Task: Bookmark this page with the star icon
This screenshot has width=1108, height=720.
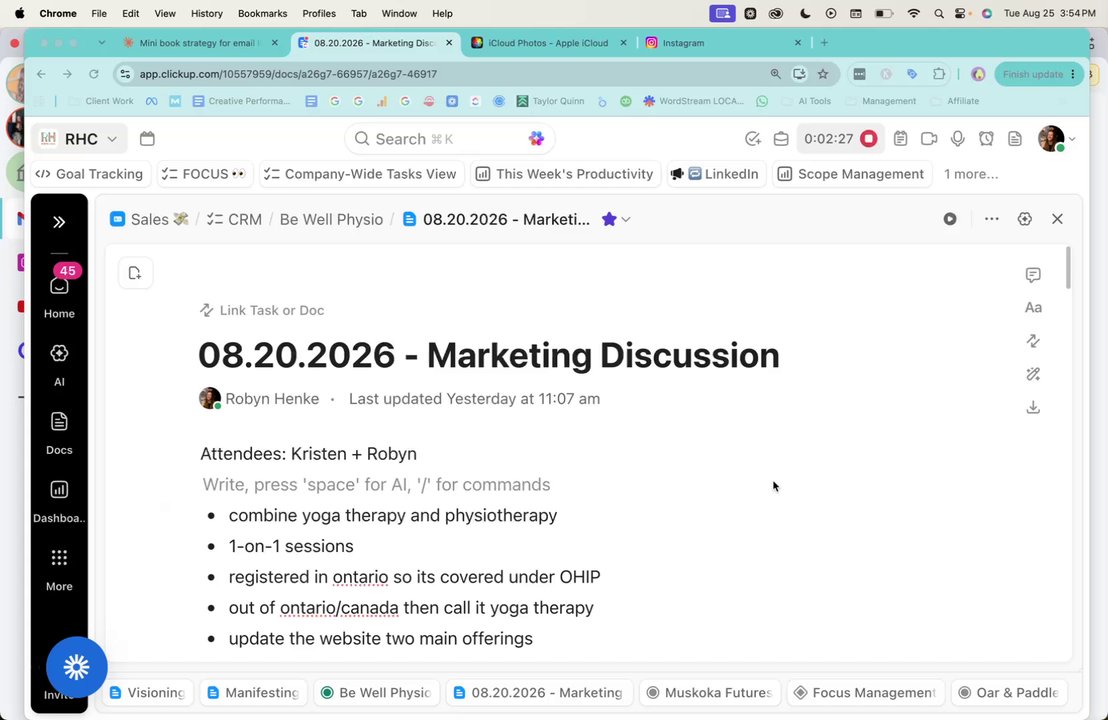Action: [x=823, y=73]
